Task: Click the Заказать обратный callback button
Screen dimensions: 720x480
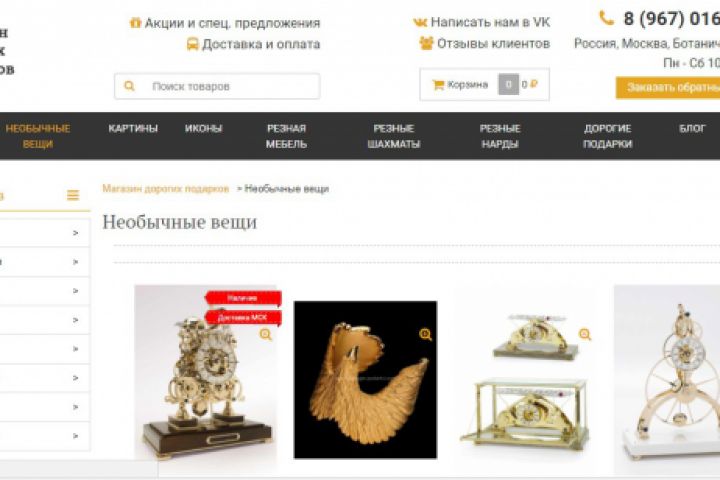Action: point(668,87)
